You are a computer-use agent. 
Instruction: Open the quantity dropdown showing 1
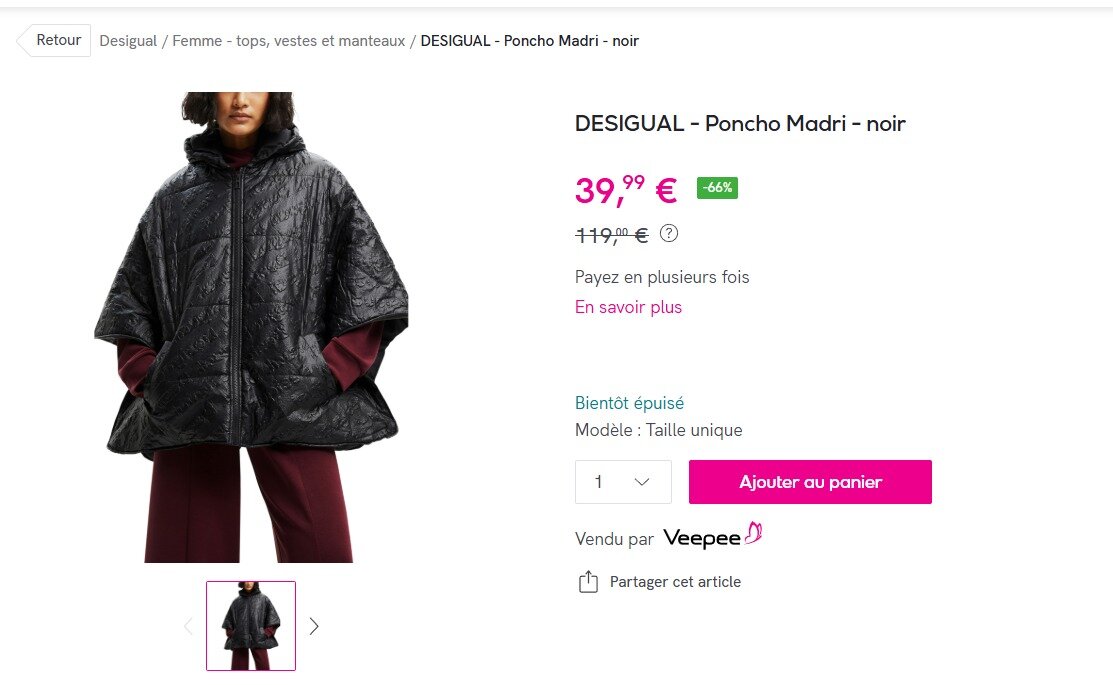tap(623, 482)
